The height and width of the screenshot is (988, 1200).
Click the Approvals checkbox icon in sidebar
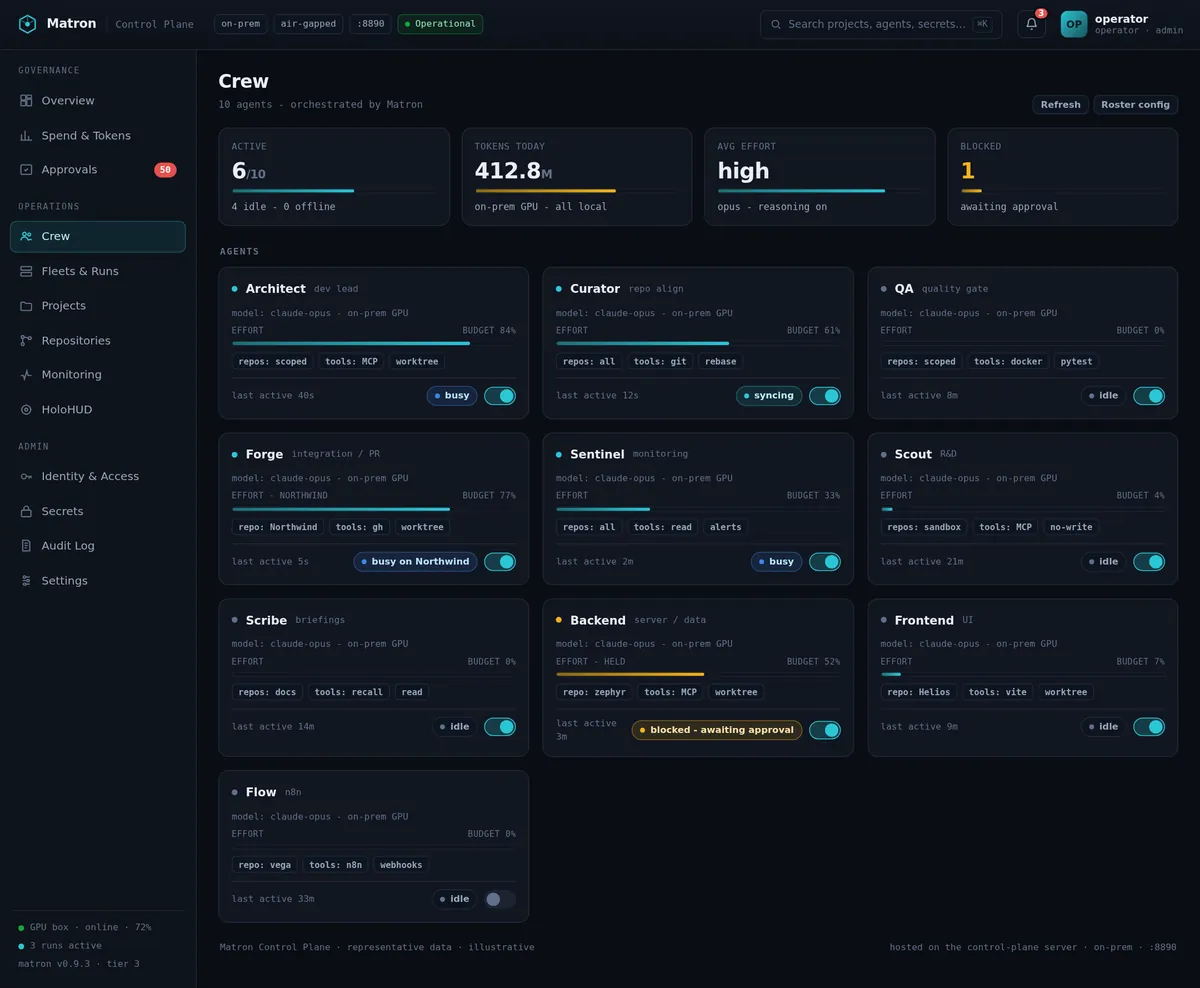(x=26, y=170)
